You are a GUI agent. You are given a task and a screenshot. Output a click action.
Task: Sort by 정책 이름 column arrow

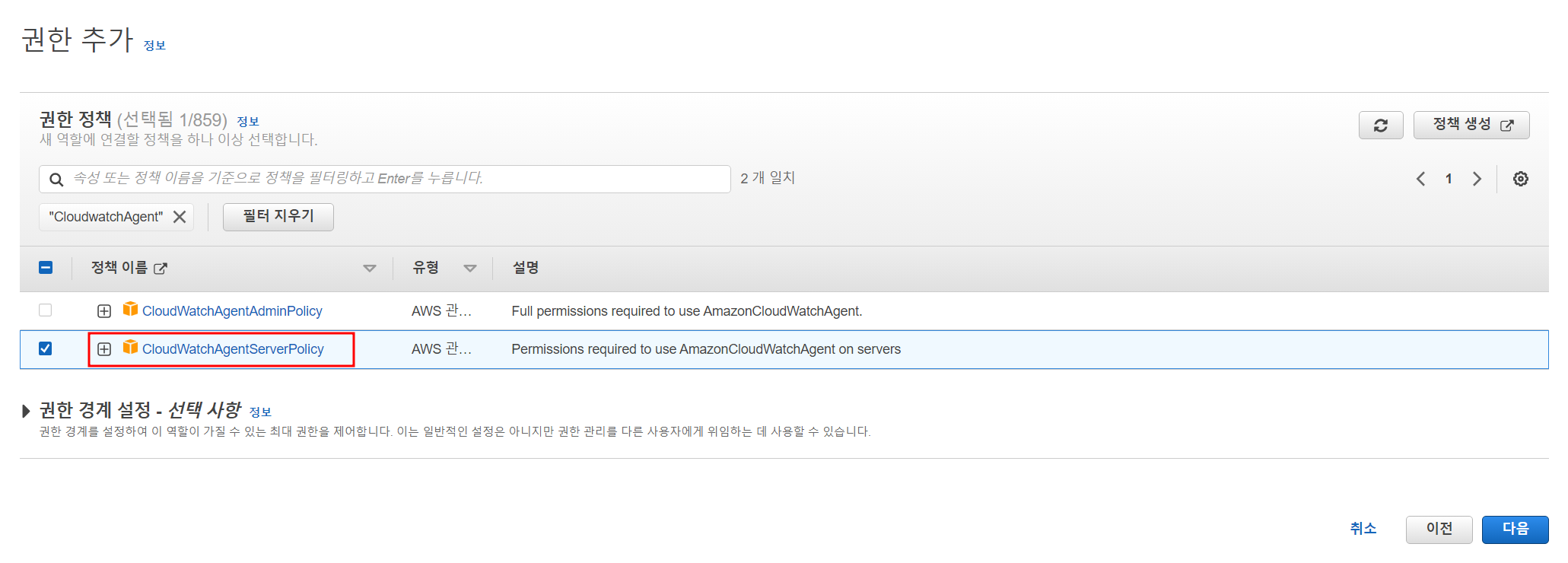(370, 269)
